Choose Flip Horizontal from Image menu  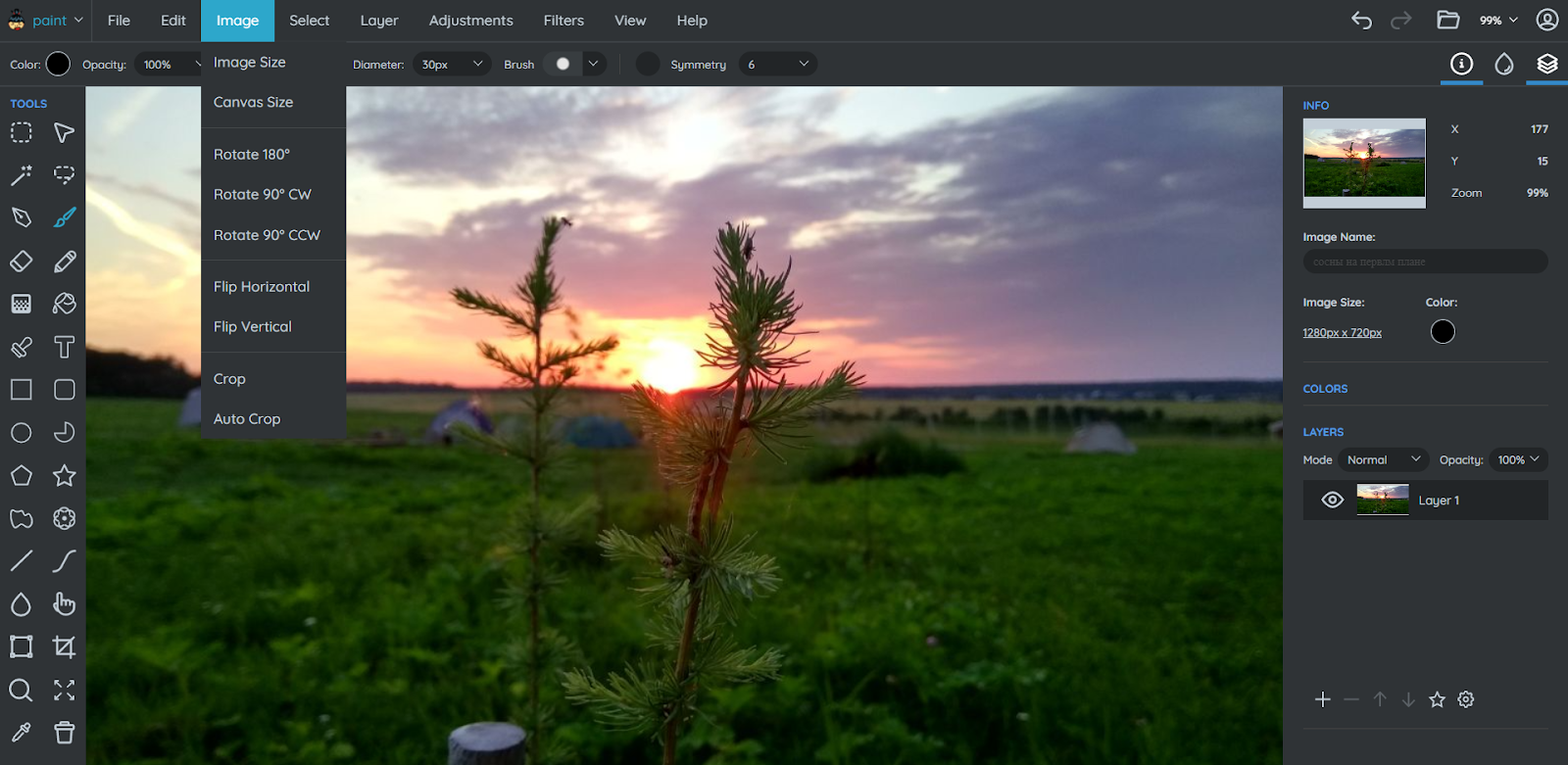[262, 287]
